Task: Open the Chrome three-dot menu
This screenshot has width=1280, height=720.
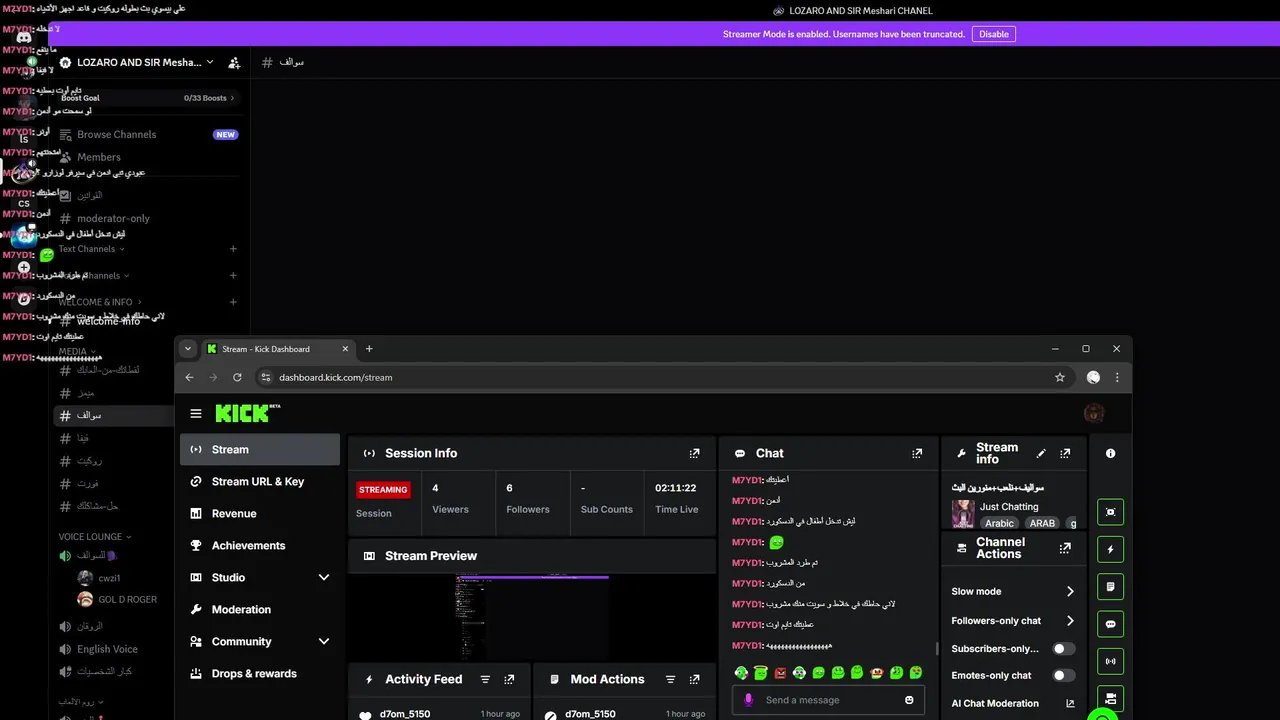Action: click(1117, 377)
